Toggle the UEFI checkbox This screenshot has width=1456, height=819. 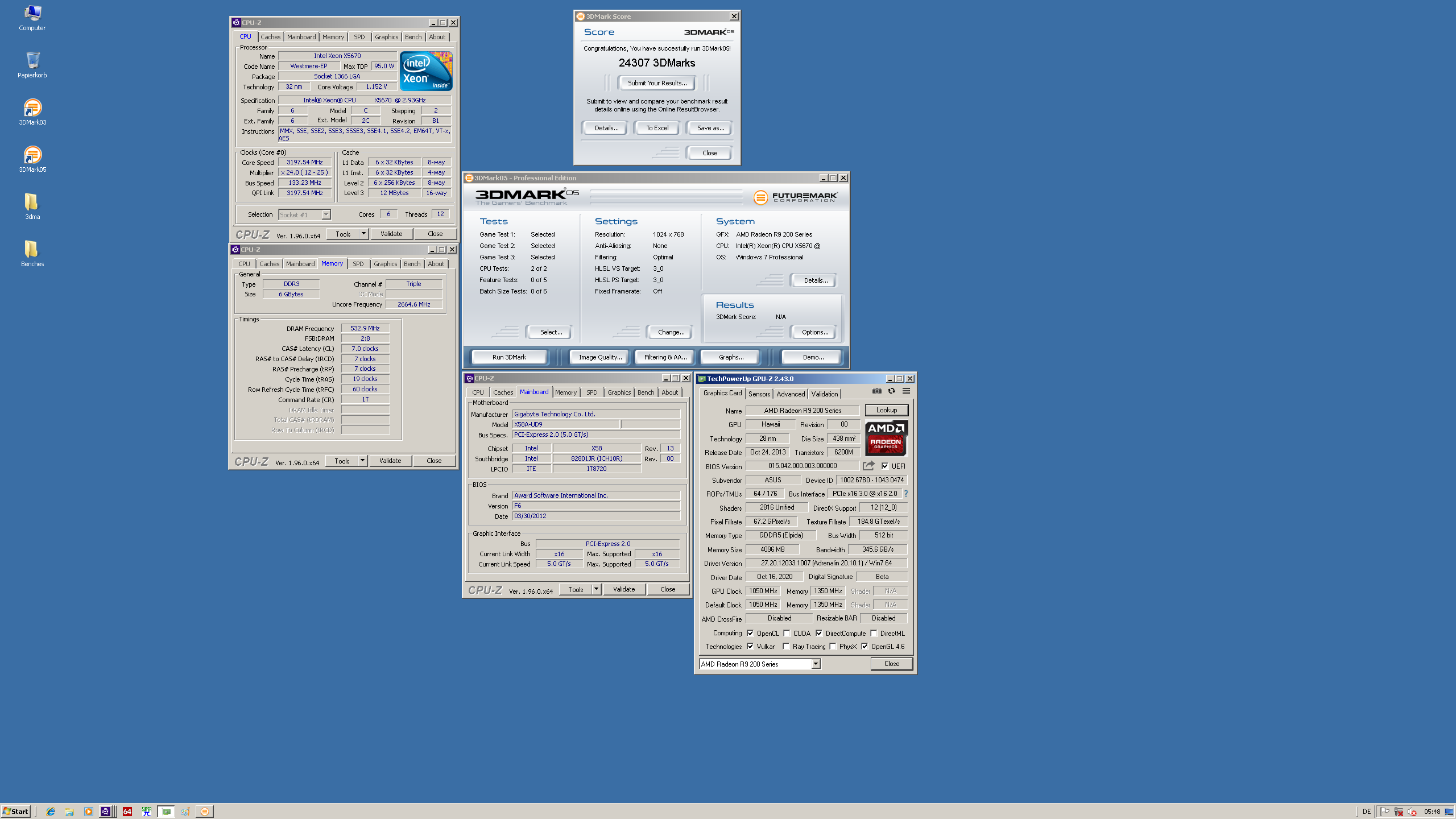[885, 466]
